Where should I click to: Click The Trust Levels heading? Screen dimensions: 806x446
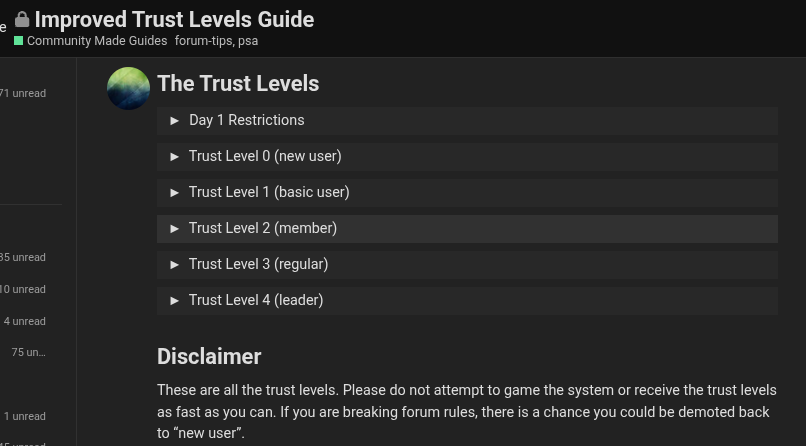(238, 84)
